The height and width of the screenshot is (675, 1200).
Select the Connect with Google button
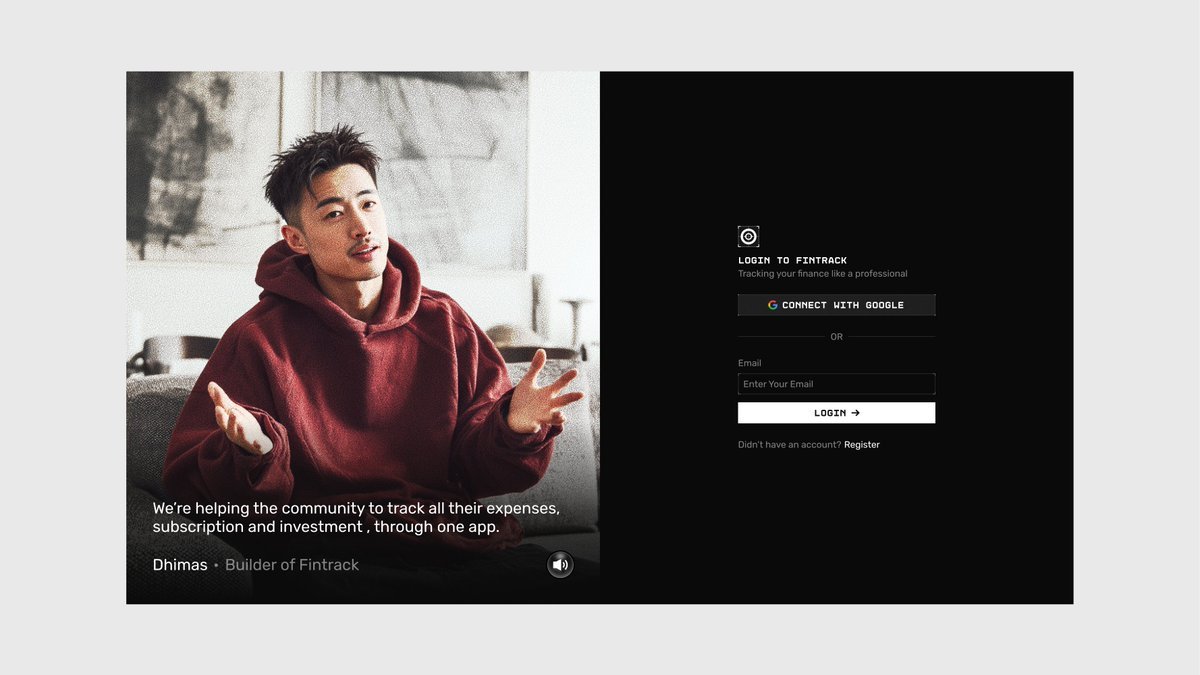click(836, 305)
